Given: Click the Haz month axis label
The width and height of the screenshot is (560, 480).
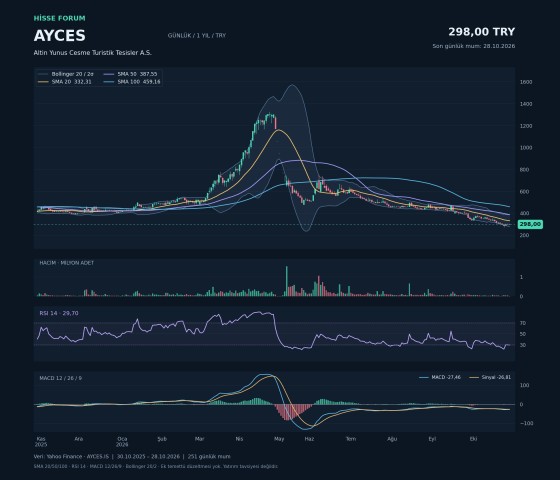Looking at the screenshot, I should coord(309,439).
